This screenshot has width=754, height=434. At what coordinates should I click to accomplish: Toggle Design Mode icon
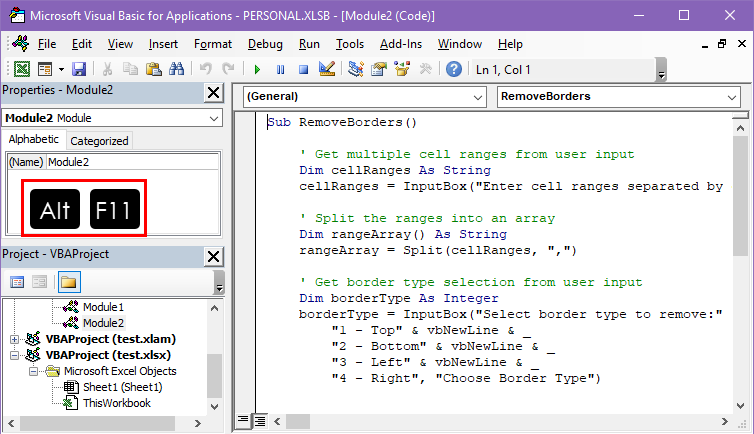click(x=327, y=69)
